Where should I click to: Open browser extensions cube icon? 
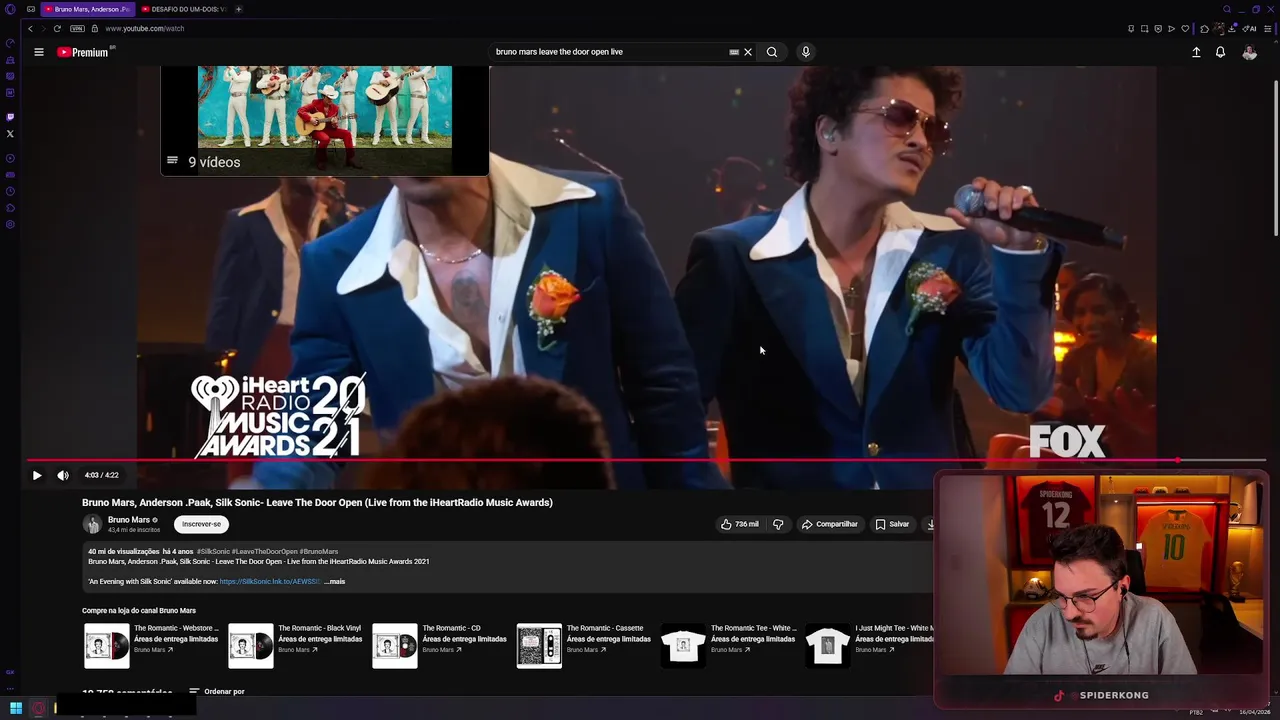pyautogui.click(x=1204, y=28)
